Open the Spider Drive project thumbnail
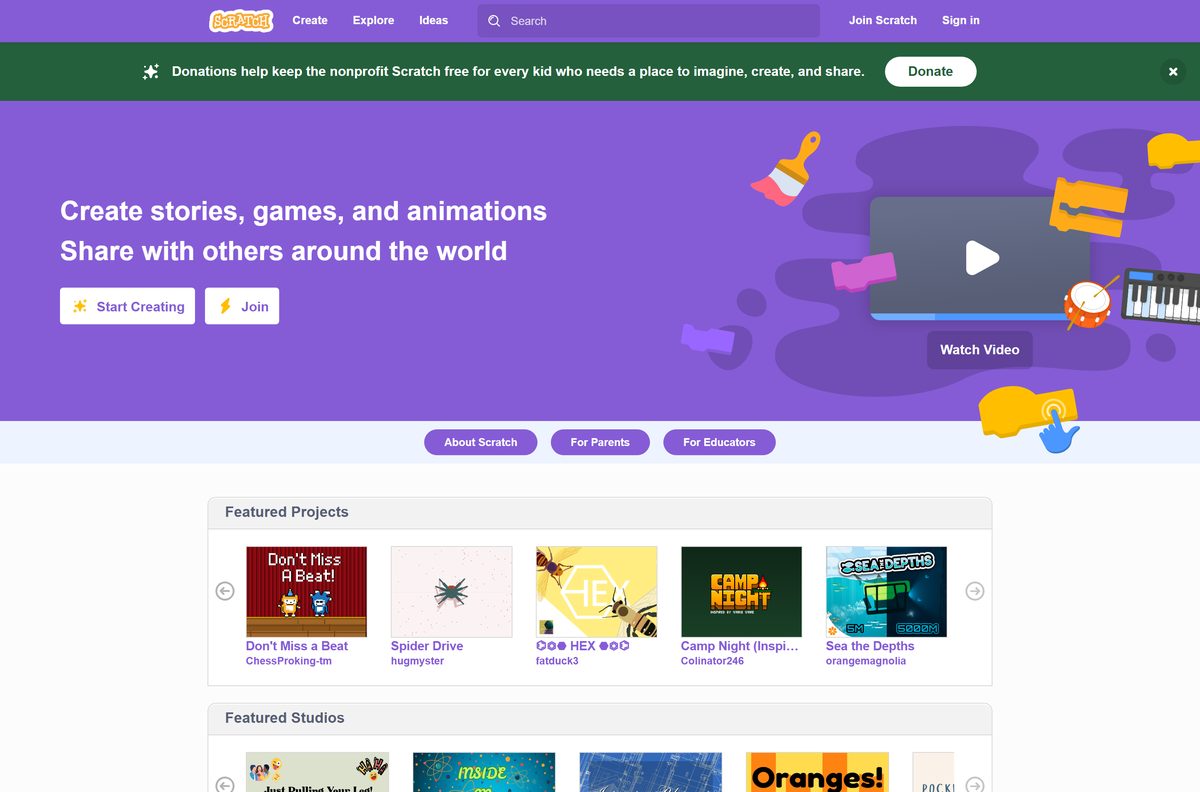 (x=451, y=592)
